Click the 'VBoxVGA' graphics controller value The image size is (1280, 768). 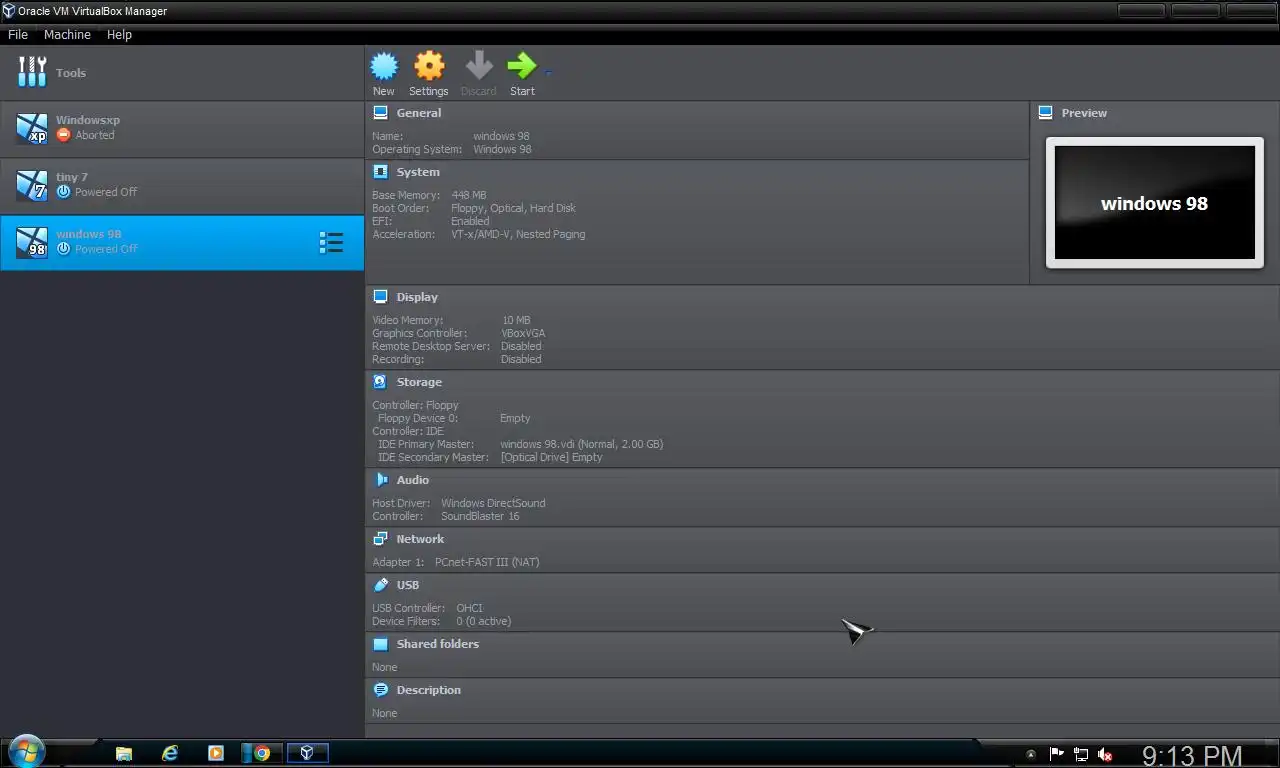[x=523, y=333]
